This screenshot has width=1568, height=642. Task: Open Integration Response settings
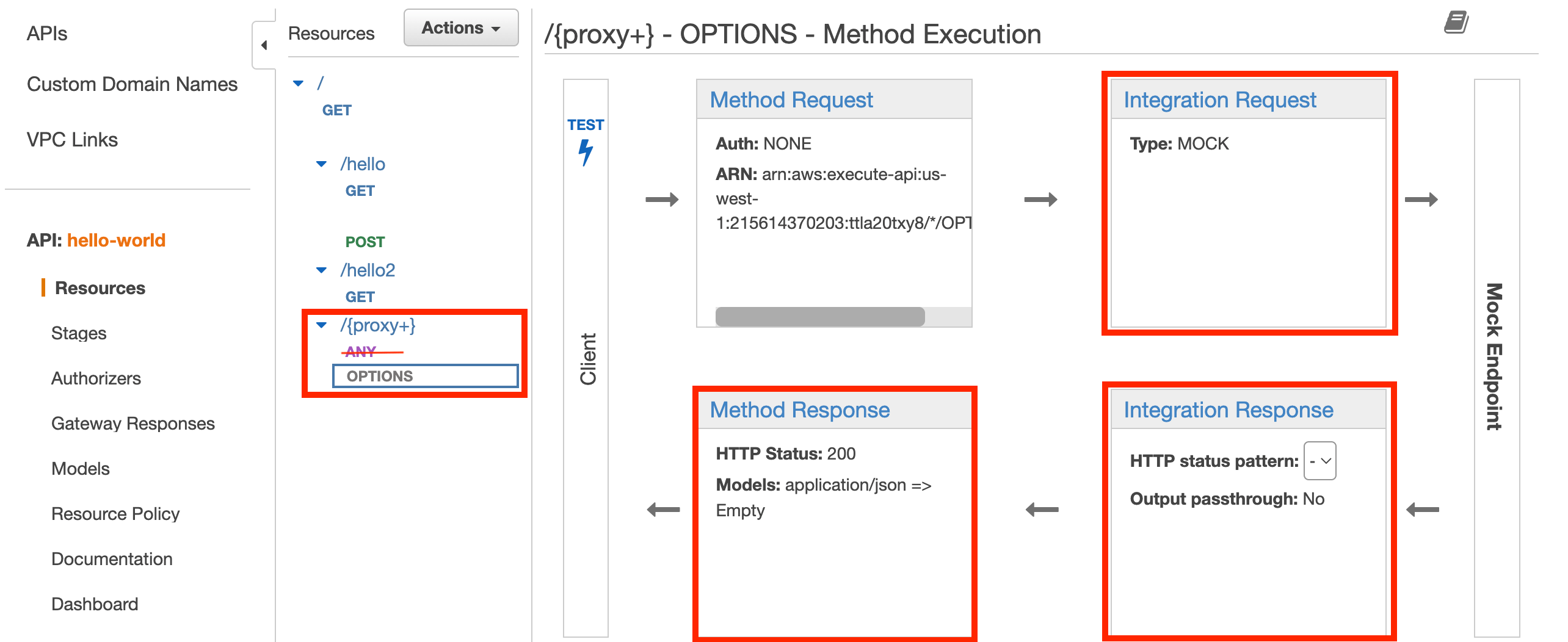(x=1229, y=409)
